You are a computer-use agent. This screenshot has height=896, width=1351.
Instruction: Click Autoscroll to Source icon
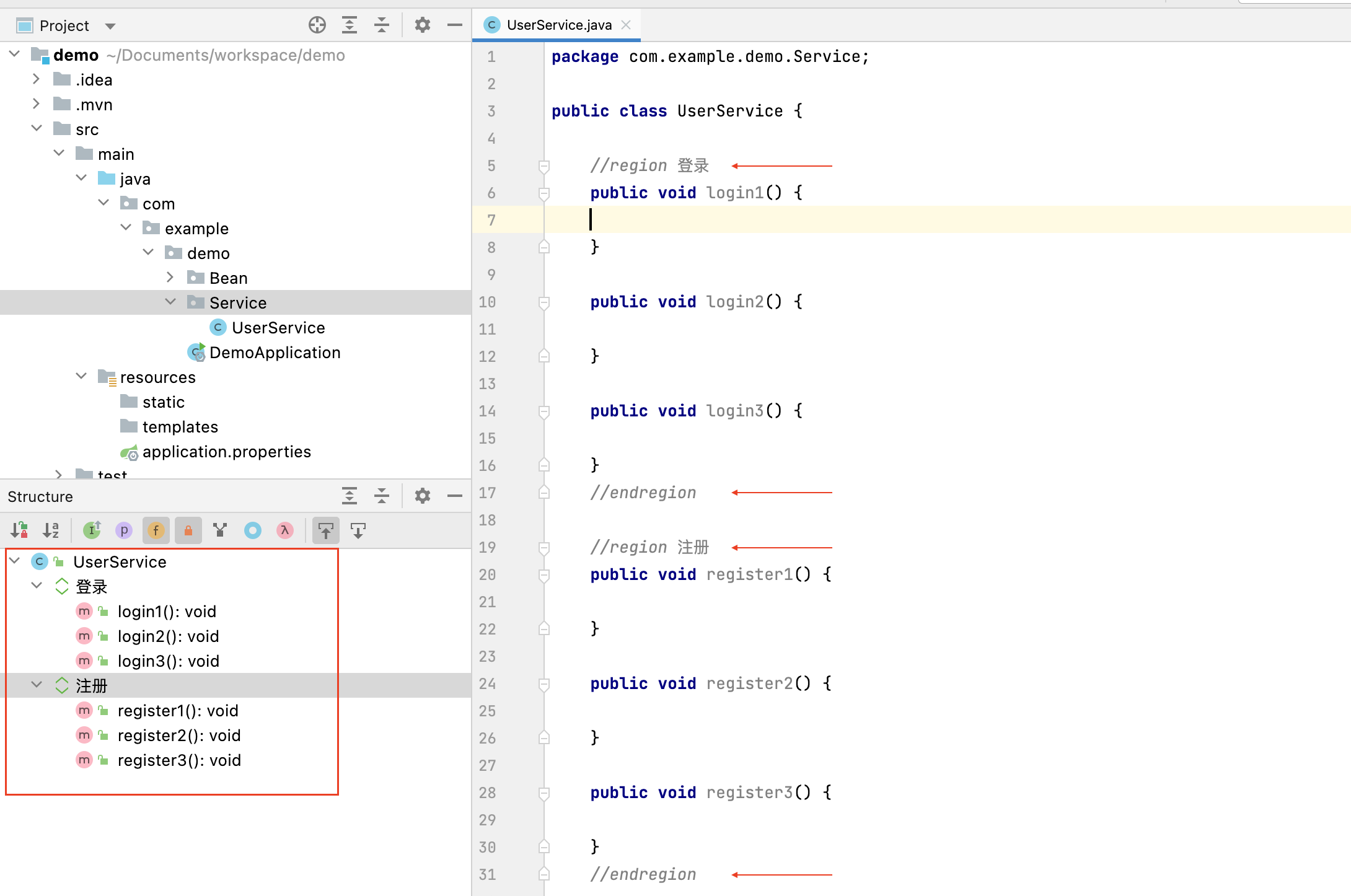(325, 530)
